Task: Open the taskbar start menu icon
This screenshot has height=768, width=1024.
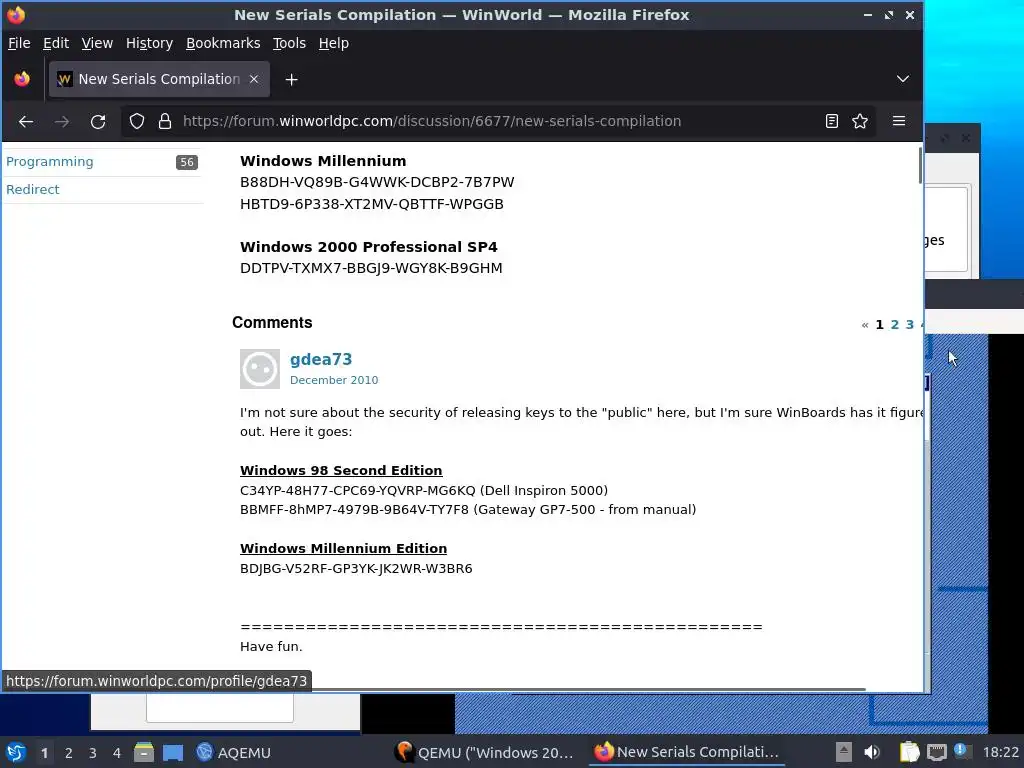Action: coord(16,752)
